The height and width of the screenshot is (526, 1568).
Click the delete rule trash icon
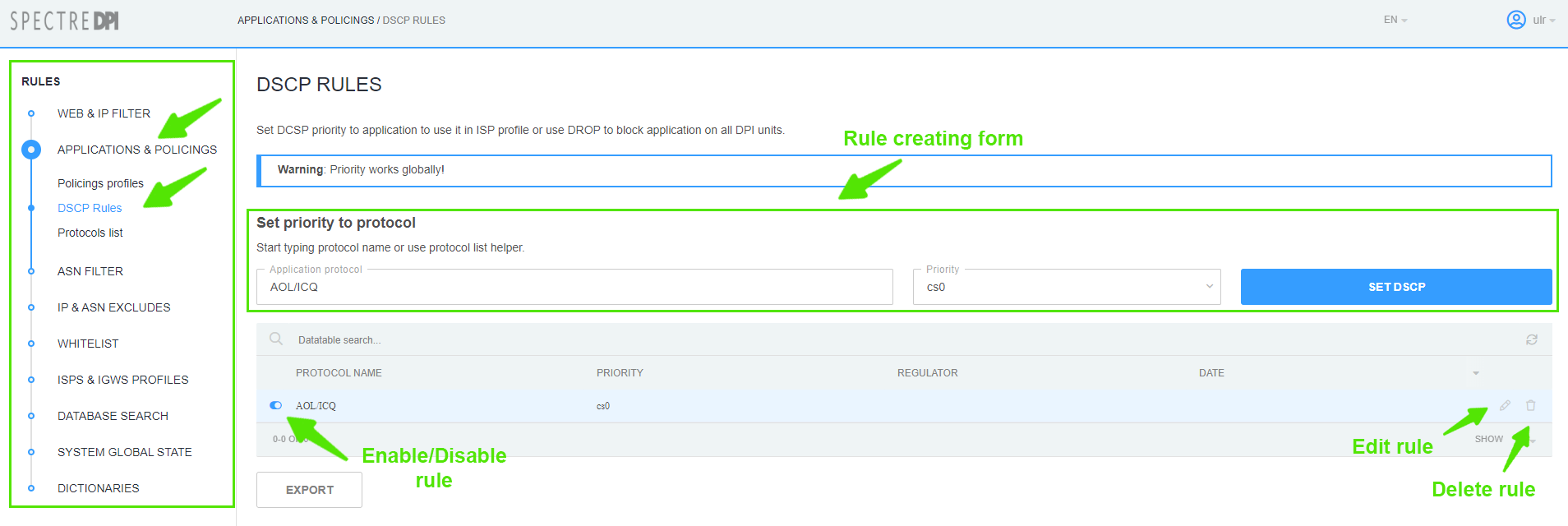1530,405
